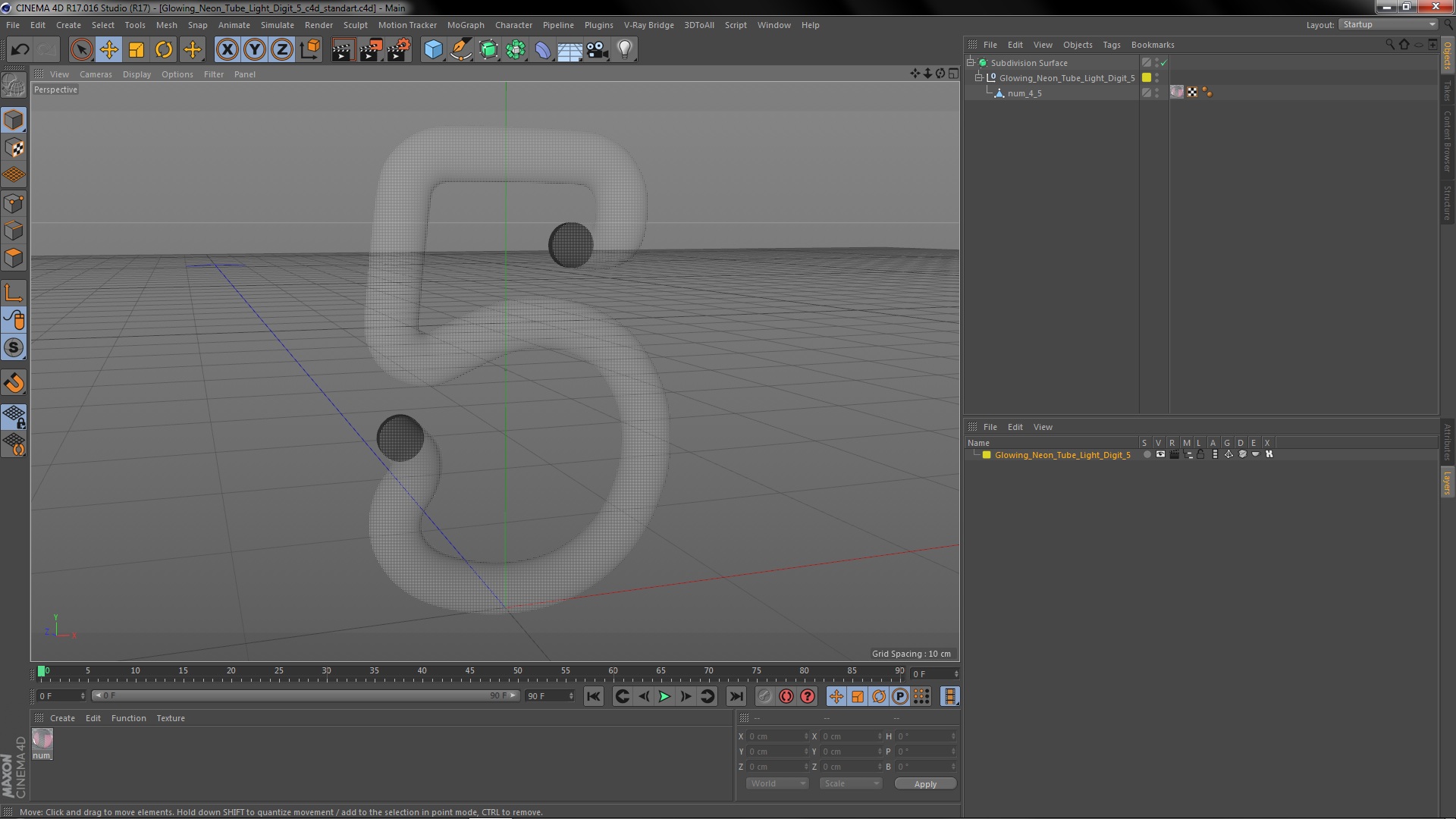Select the num material thumbnail
This screenshot has height=819, width=1456.
click(42, 739)
